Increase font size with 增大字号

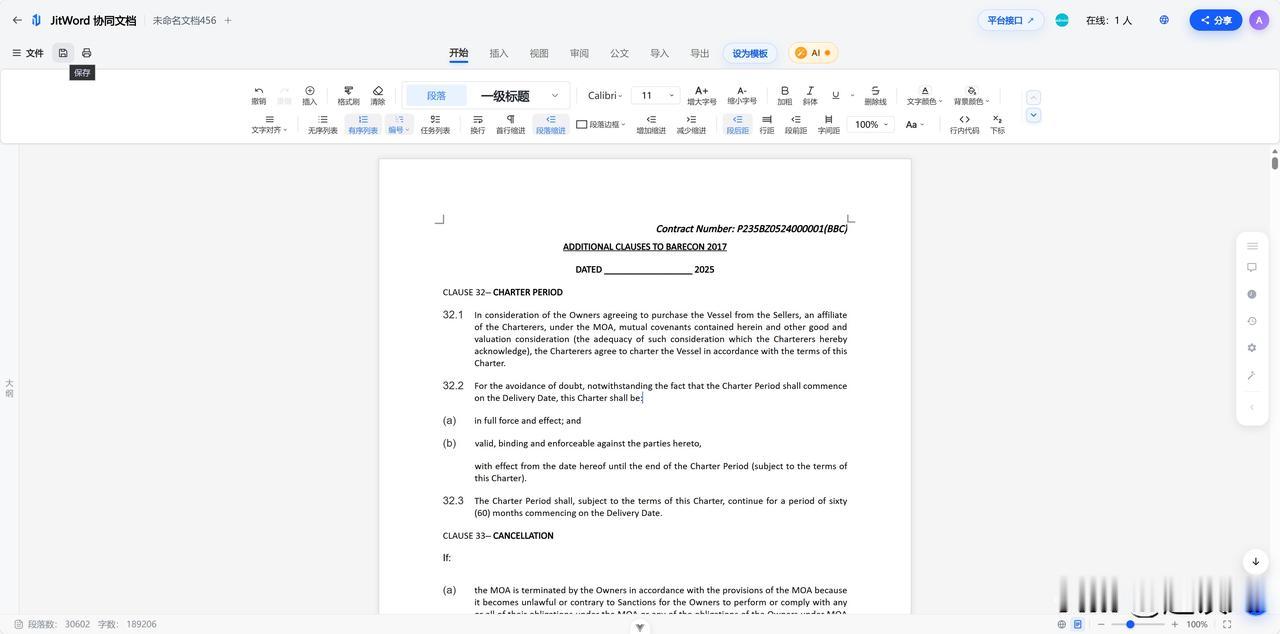(x=701, y=95)
